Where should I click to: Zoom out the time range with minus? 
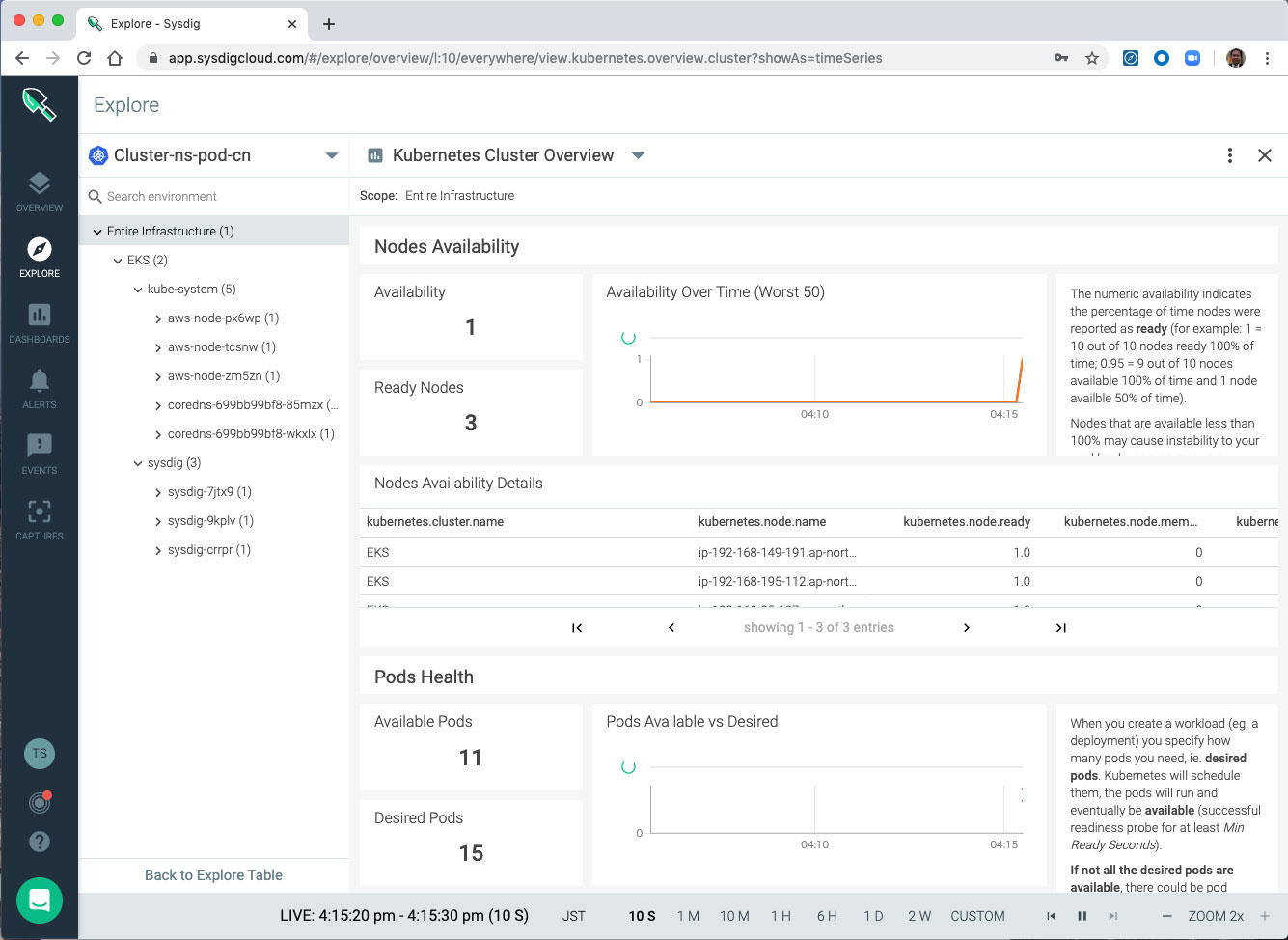1166,916
